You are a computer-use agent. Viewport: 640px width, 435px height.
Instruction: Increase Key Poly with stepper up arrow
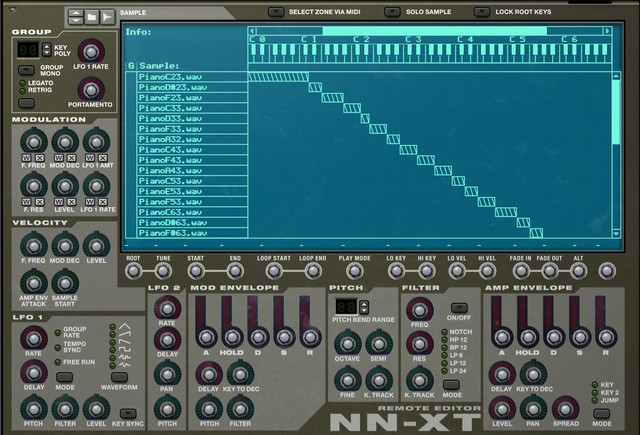(x=47, y=46)
